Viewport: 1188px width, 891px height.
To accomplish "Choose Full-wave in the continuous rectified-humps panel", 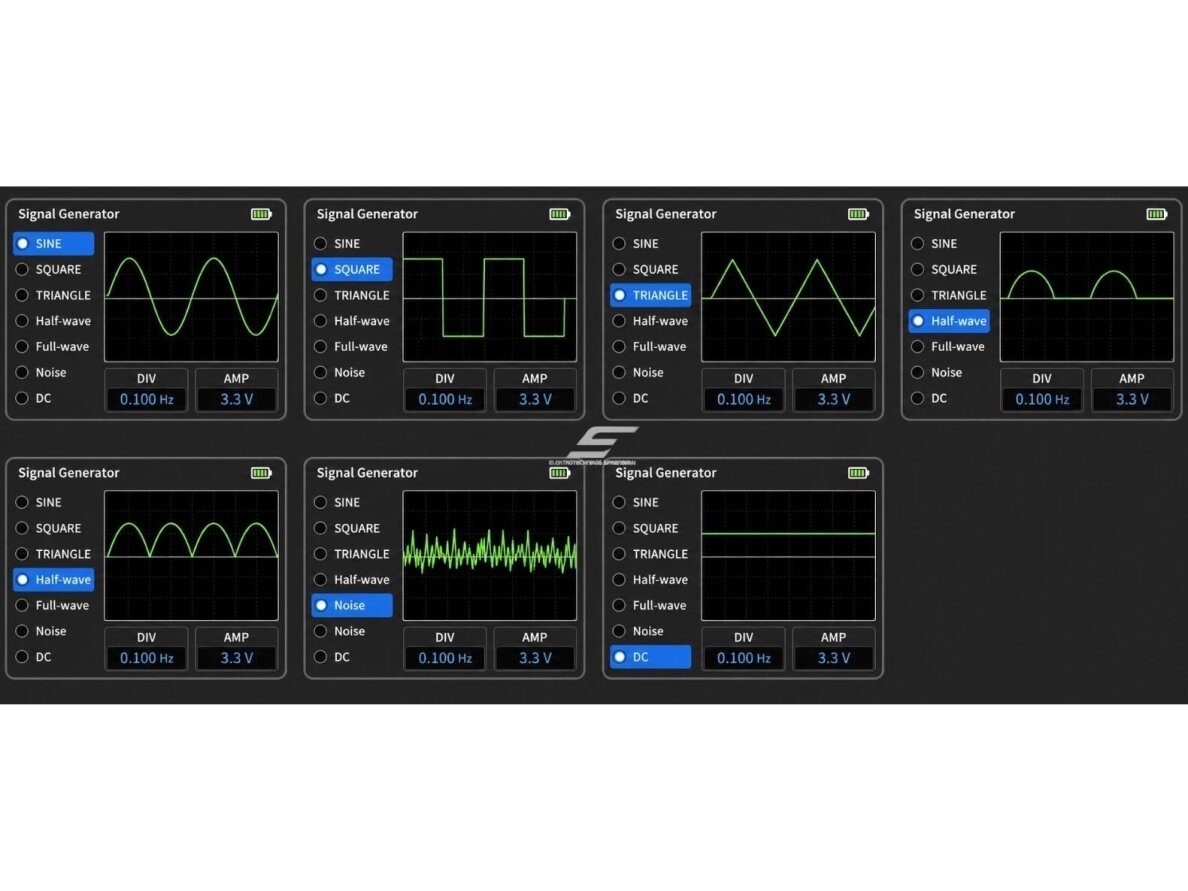I will point(54,605).
